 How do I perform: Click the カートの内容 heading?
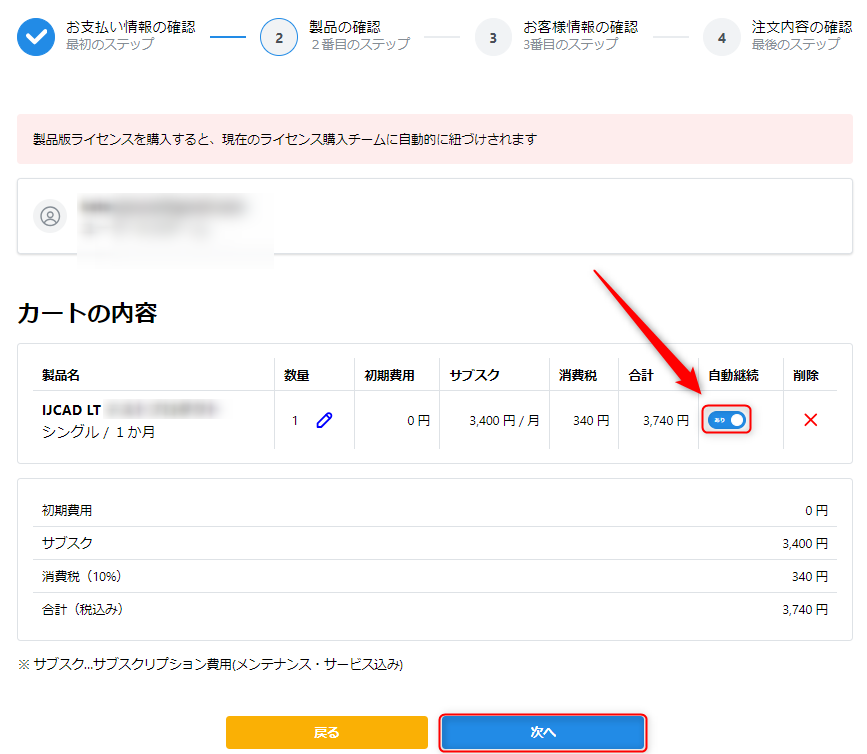pos(87,313)
